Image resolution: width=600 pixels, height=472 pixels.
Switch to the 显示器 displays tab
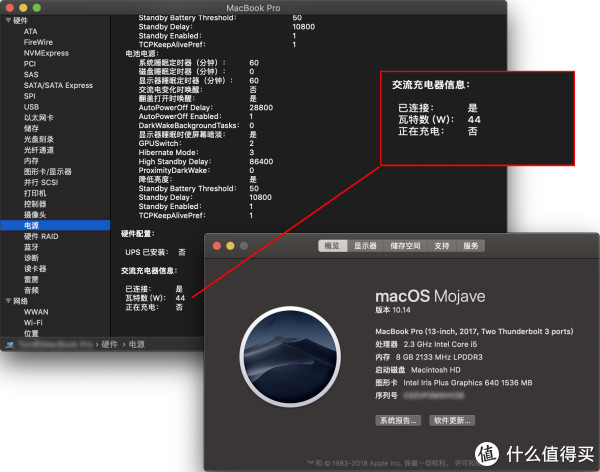[365, 246]
